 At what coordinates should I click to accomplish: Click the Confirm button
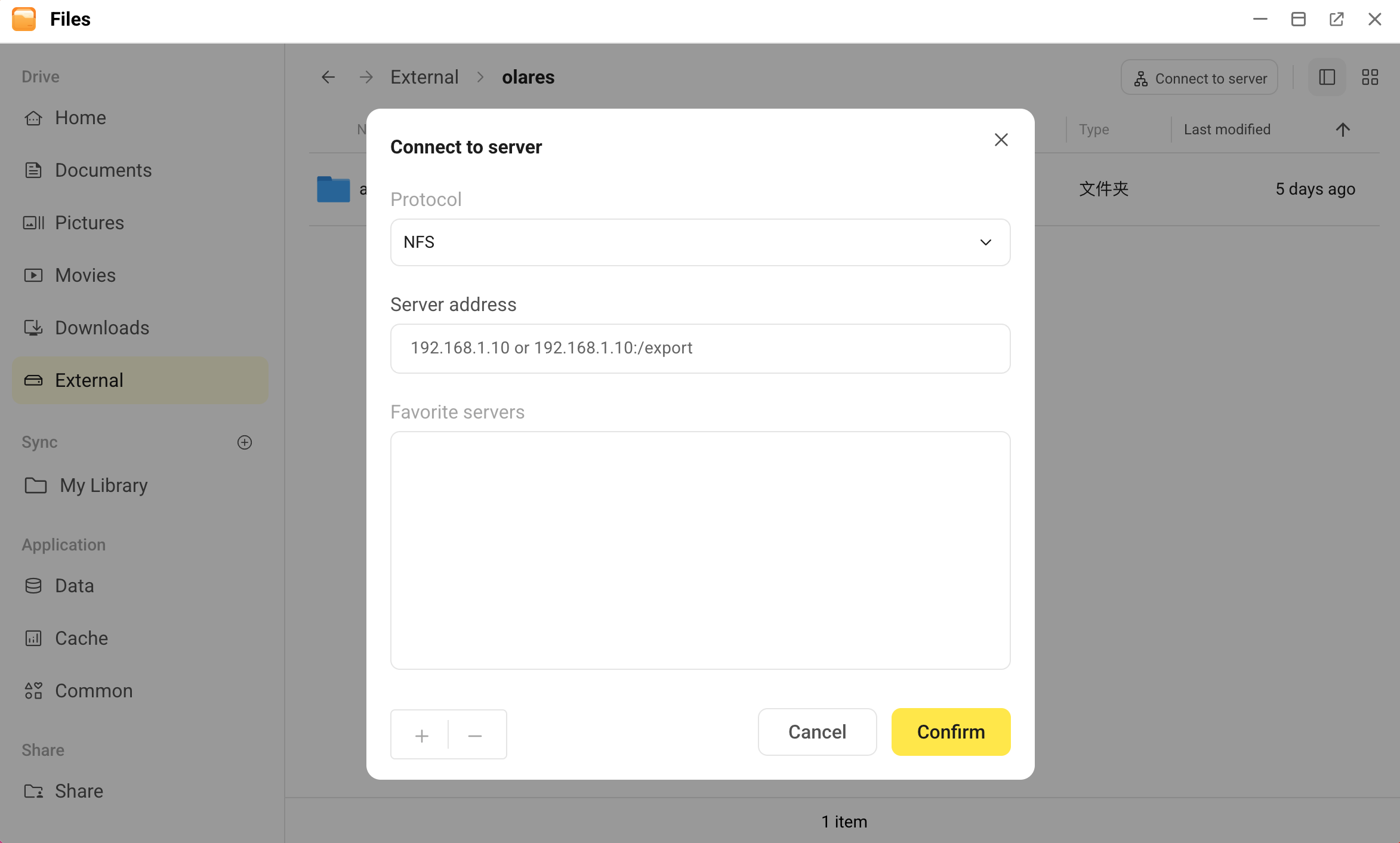pos(951,732)
